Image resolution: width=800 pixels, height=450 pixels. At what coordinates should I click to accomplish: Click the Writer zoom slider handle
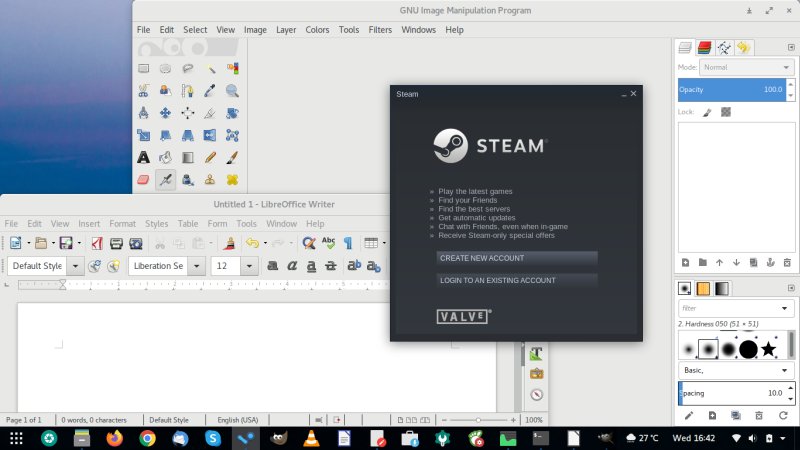pyautogui.click(x=478, y=420)
